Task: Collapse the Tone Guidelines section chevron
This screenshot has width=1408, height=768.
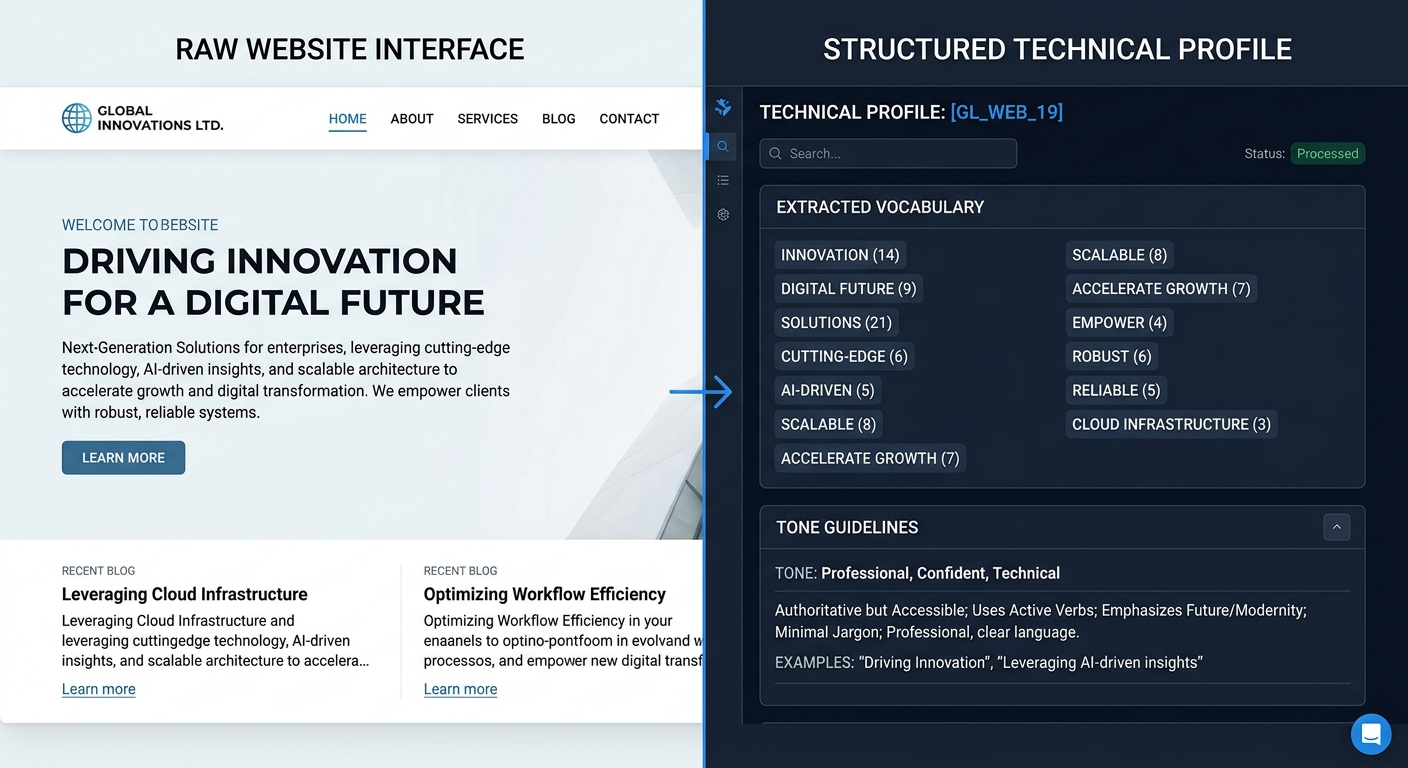Action: pos(1337,527)
